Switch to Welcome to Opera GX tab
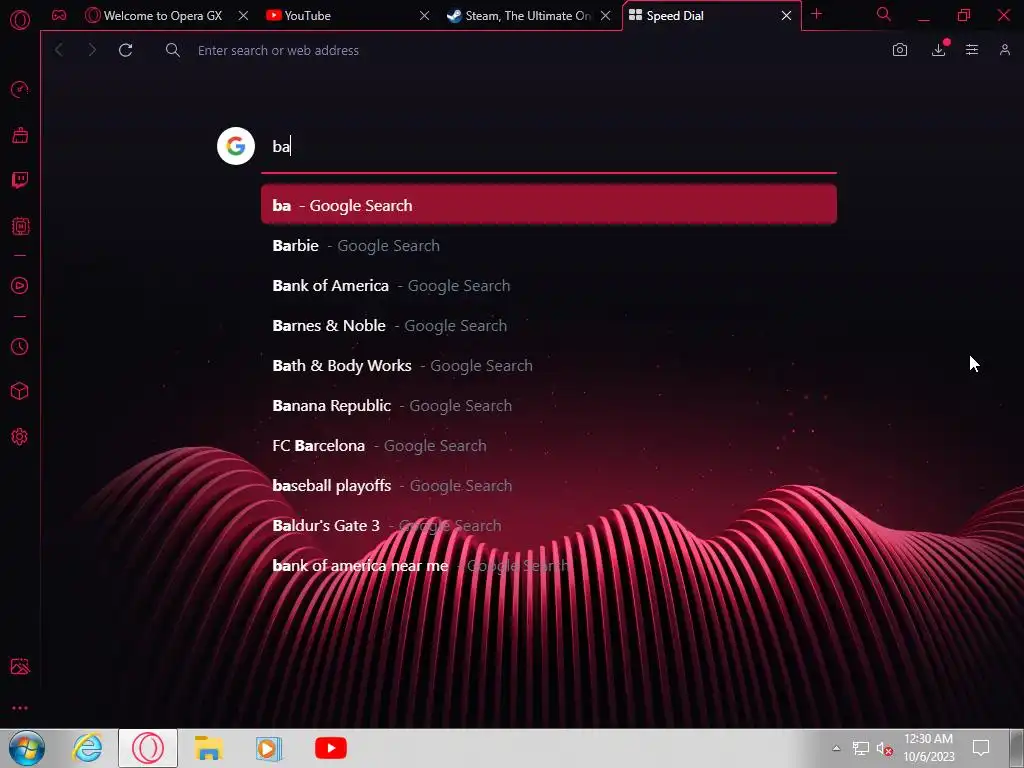The width and height of the screenshot is (1024, 768). 163,16
